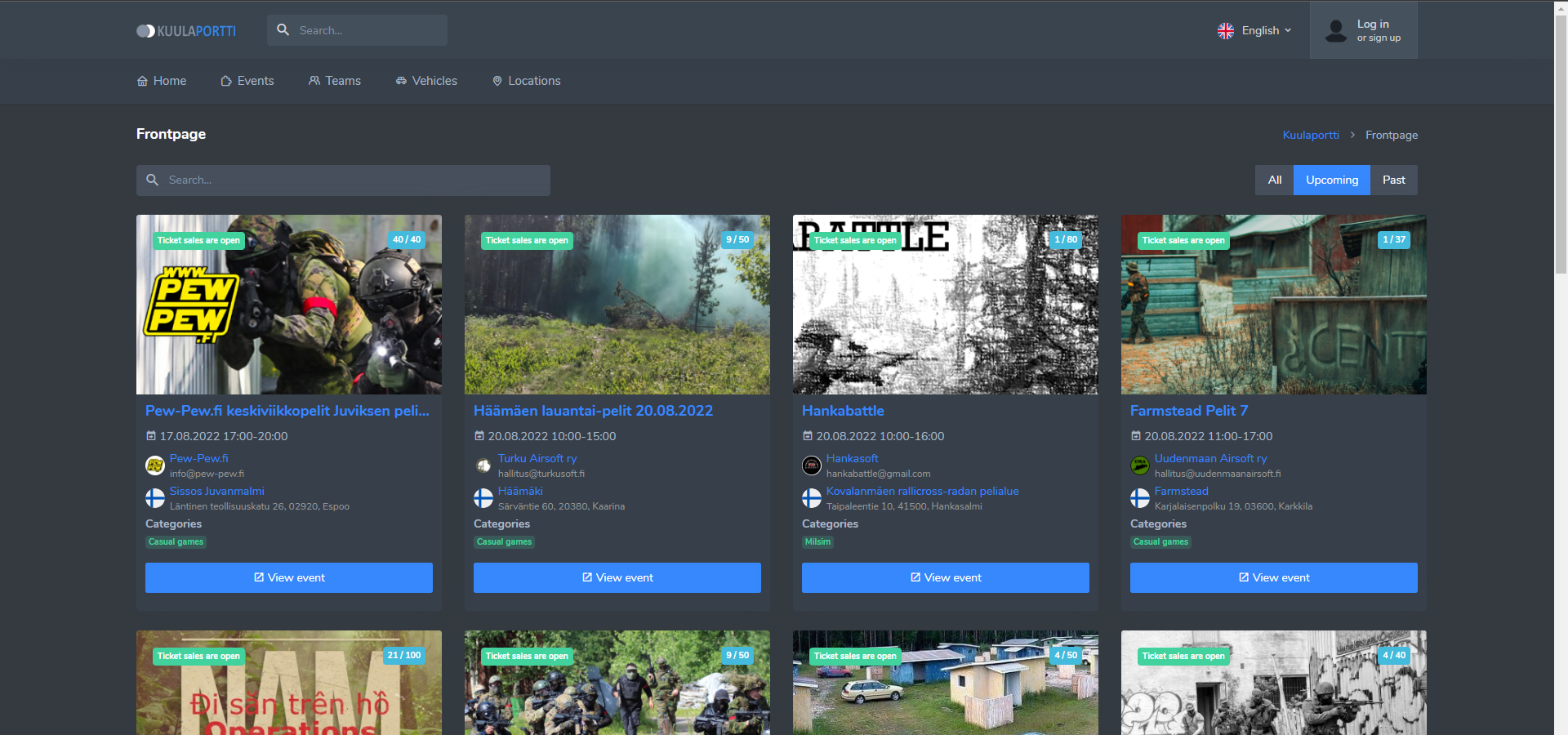Open Hankasoft organizer link
The height and width of the screenshot is (735, 1568).
pos(853,458)
